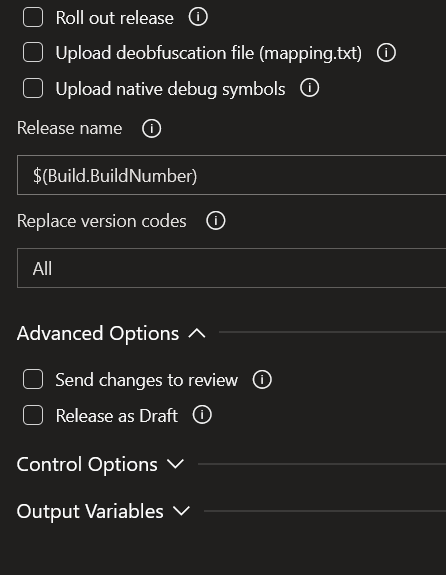
Task: Expand Output Variables chevron
Action: (x=181, y=511)
